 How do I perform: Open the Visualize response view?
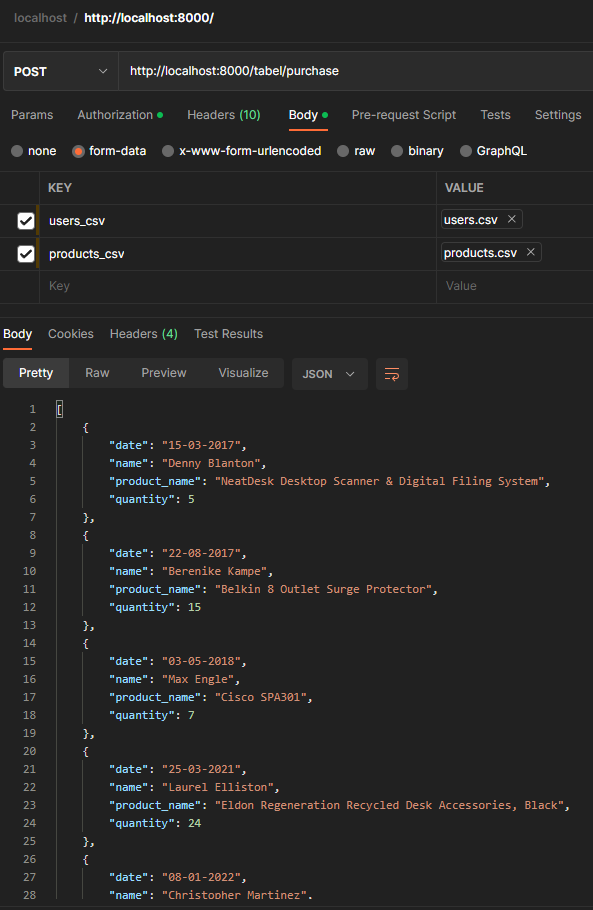243,373
